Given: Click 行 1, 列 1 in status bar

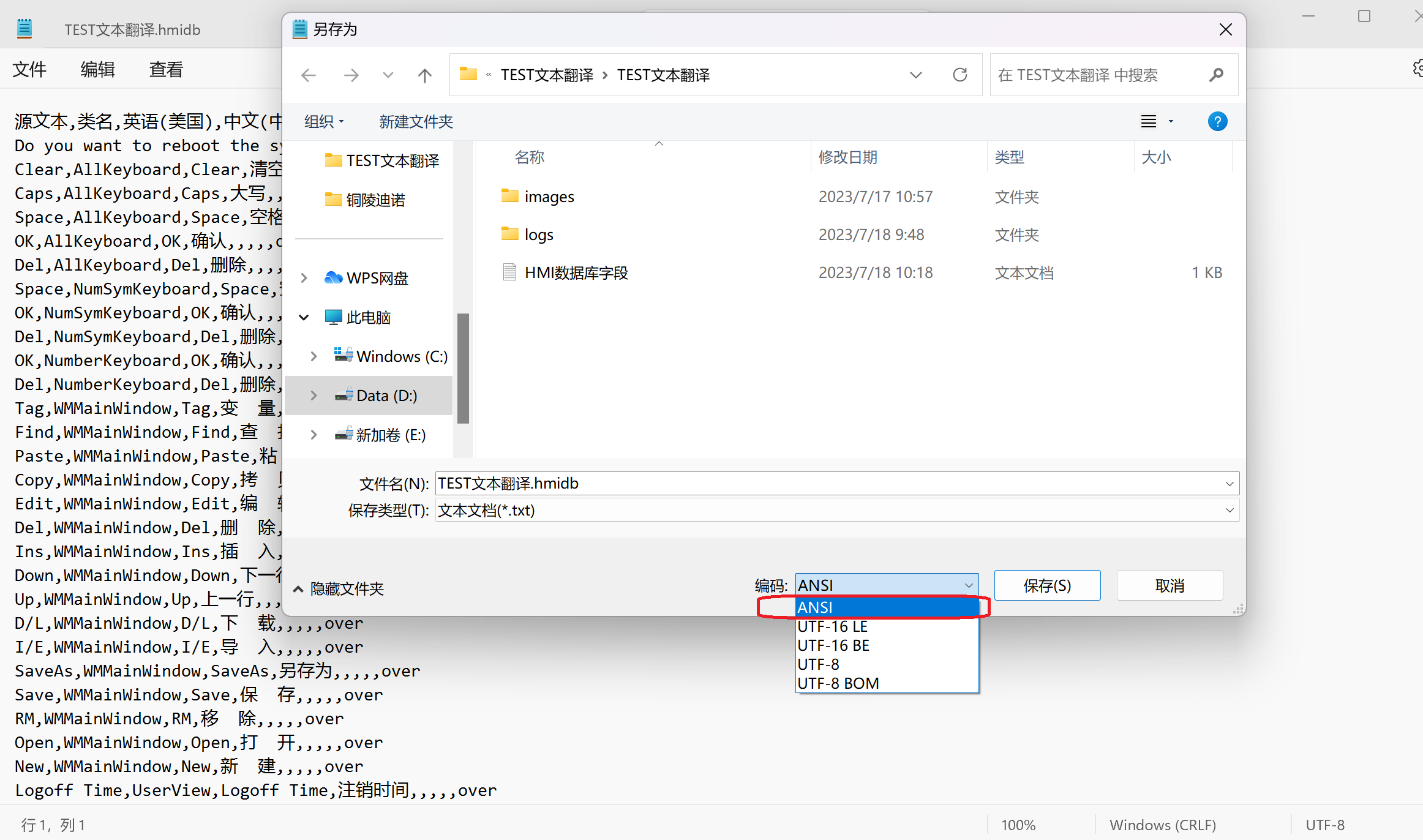Looking at the screenshot, I should 53,825.
